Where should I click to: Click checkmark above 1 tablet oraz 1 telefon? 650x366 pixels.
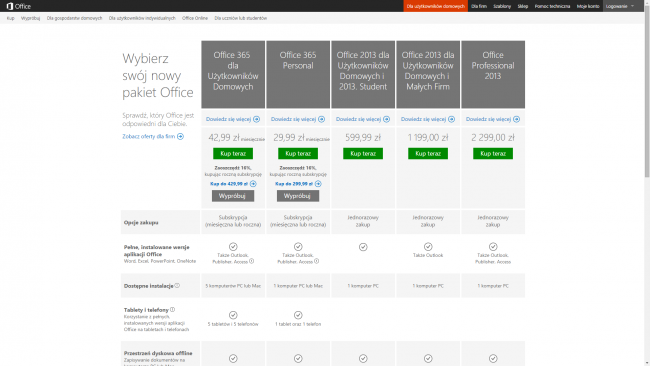point(298,315)
